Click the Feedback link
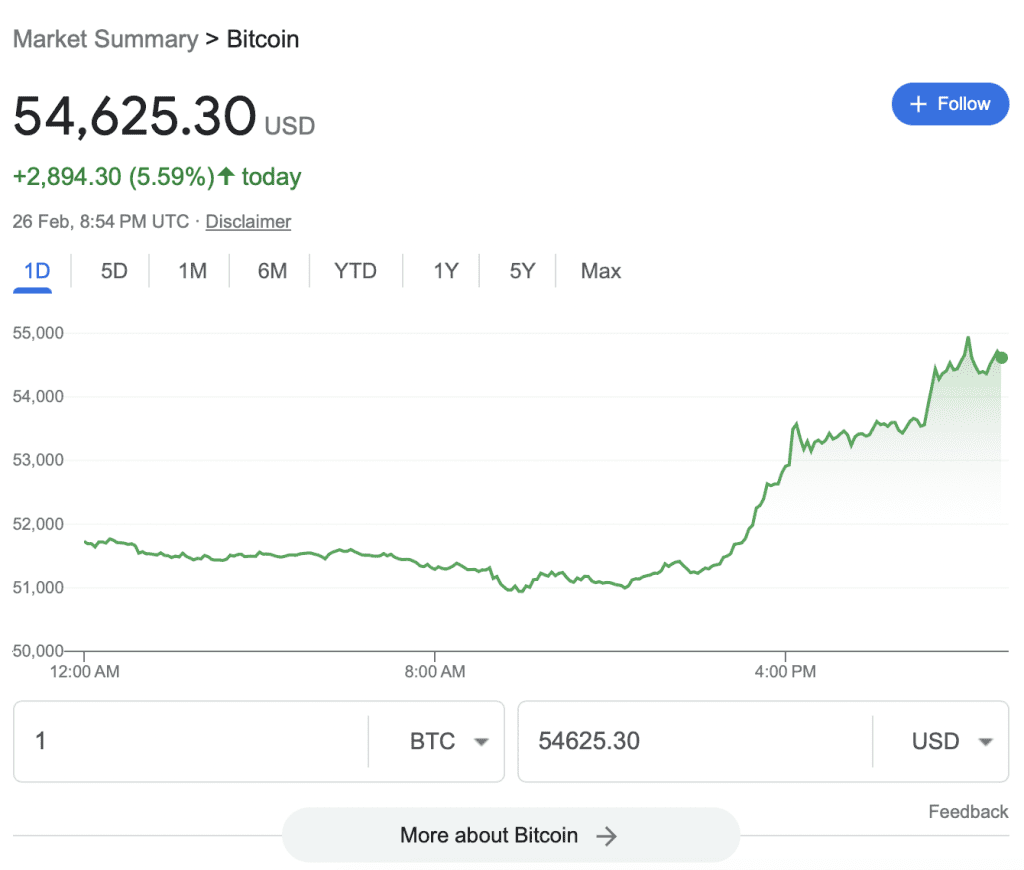 click(x=967, y=812)
